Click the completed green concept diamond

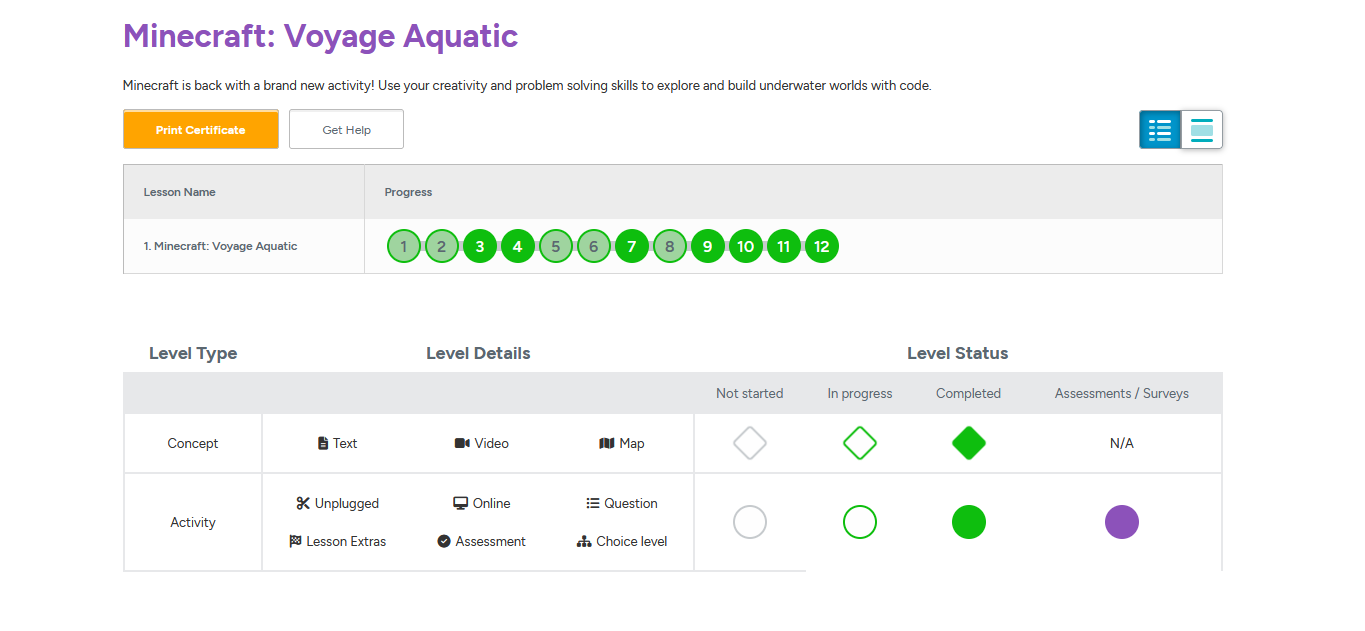(x=969, y=443)
